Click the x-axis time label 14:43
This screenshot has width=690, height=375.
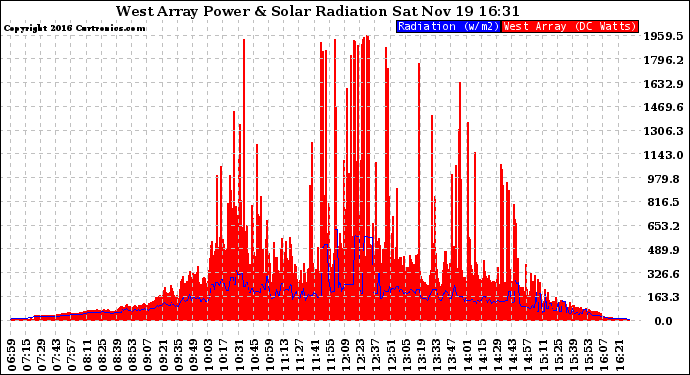pos(513,355)
